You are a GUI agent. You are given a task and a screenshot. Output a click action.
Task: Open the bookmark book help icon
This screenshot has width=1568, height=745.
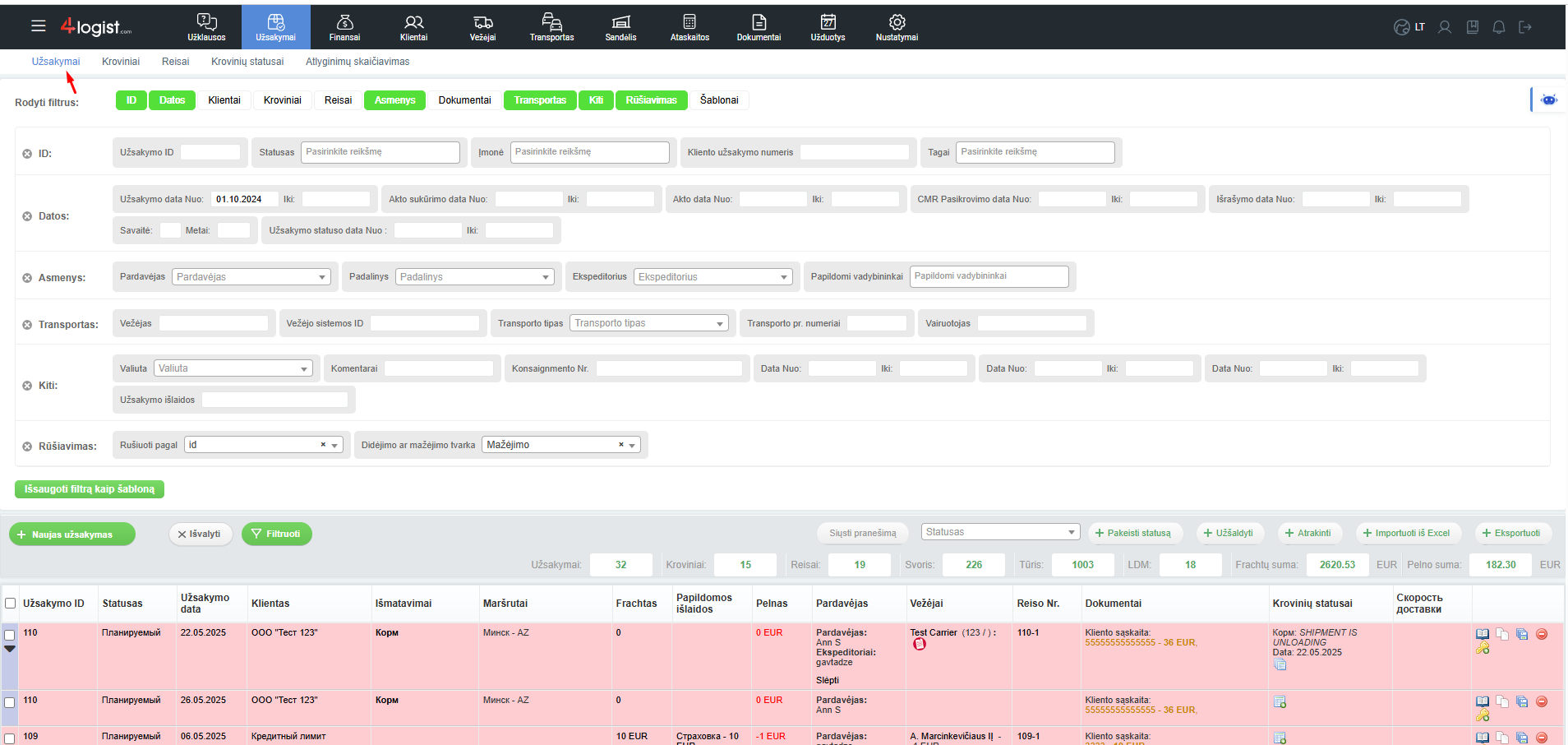point(1473,27)
